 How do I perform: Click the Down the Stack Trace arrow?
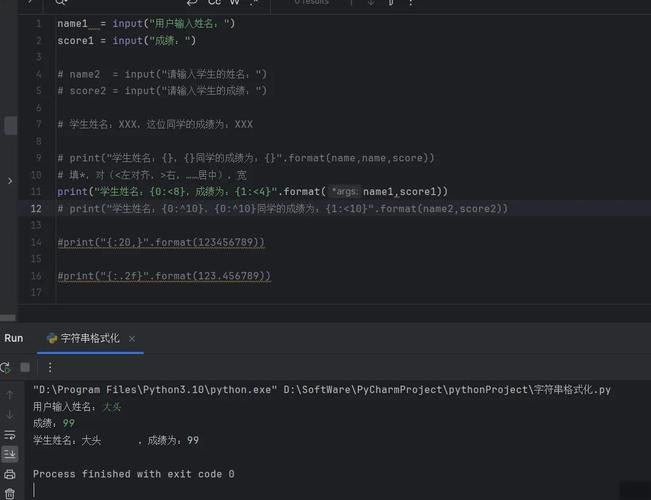[x=10, y=414]
